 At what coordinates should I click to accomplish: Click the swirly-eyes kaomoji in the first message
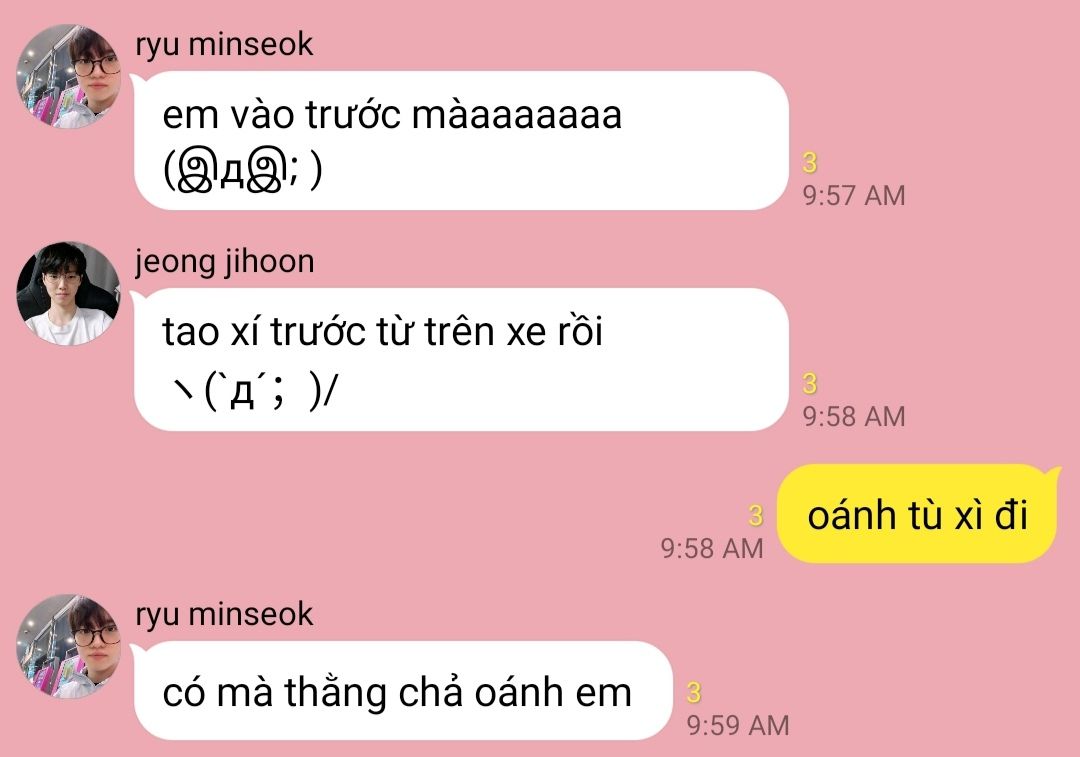[x=242, y=171]
